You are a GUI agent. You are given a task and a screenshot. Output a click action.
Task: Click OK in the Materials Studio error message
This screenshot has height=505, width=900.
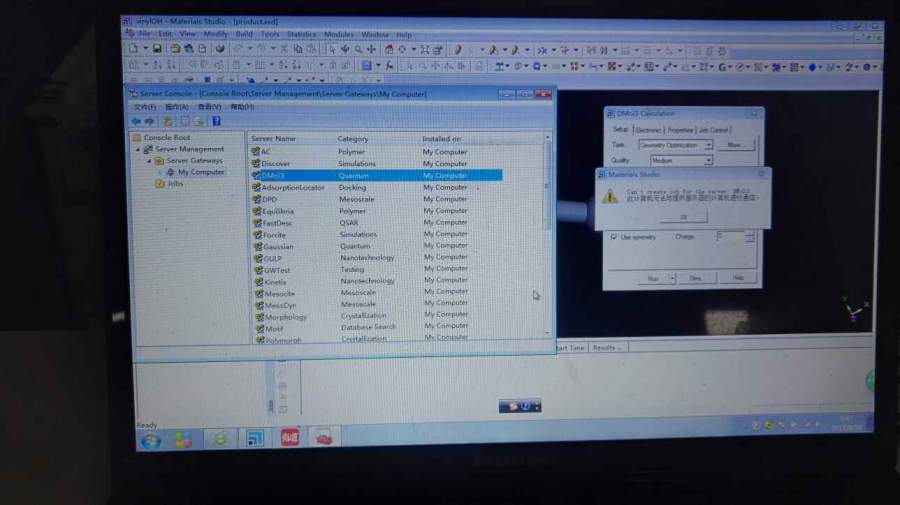pos(683,217)
